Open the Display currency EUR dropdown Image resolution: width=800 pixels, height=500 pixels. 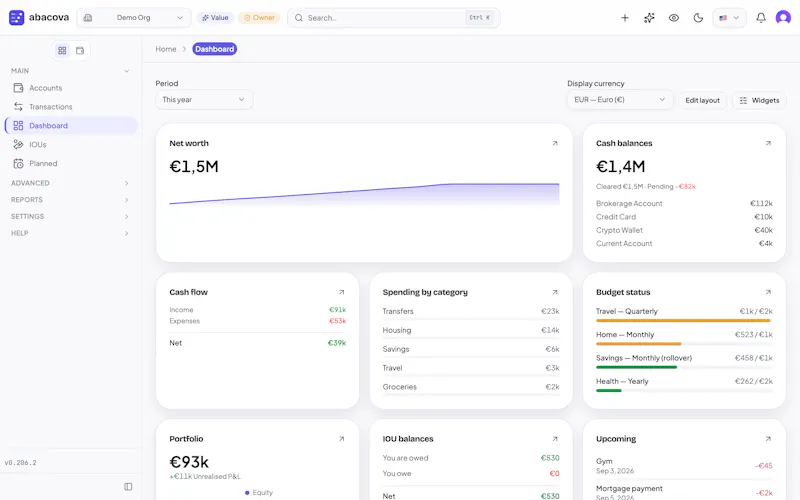click(620, 99)
